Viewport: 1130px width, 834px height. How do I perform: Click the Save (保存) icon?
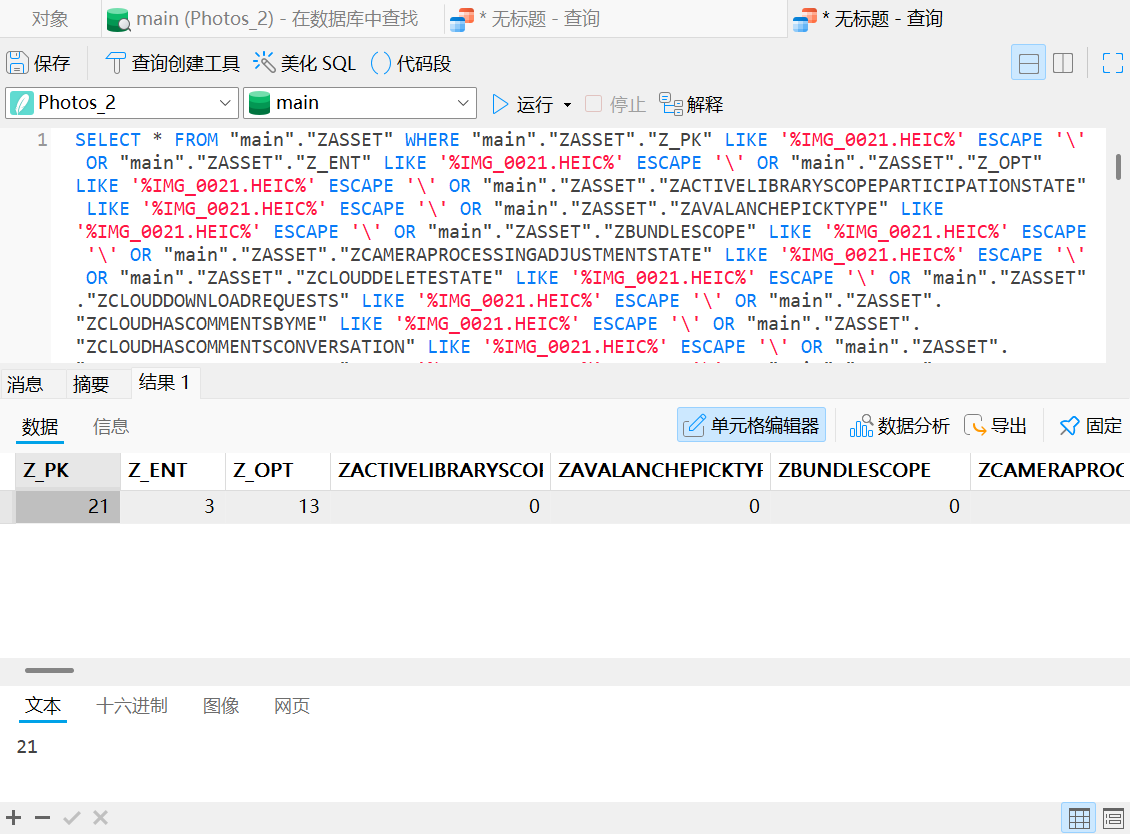tap(17, 63)
